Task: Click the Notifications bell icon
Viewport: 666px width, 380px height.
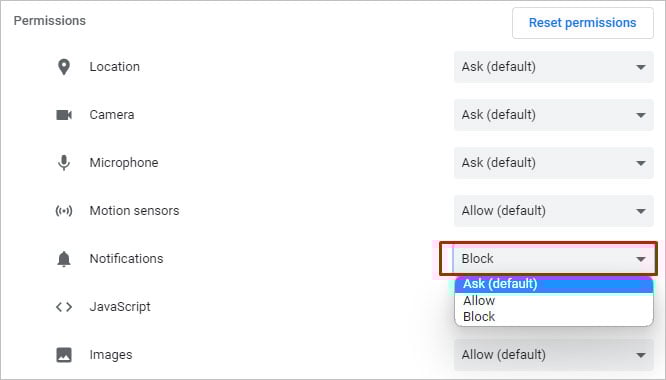Action: point(64,259)
